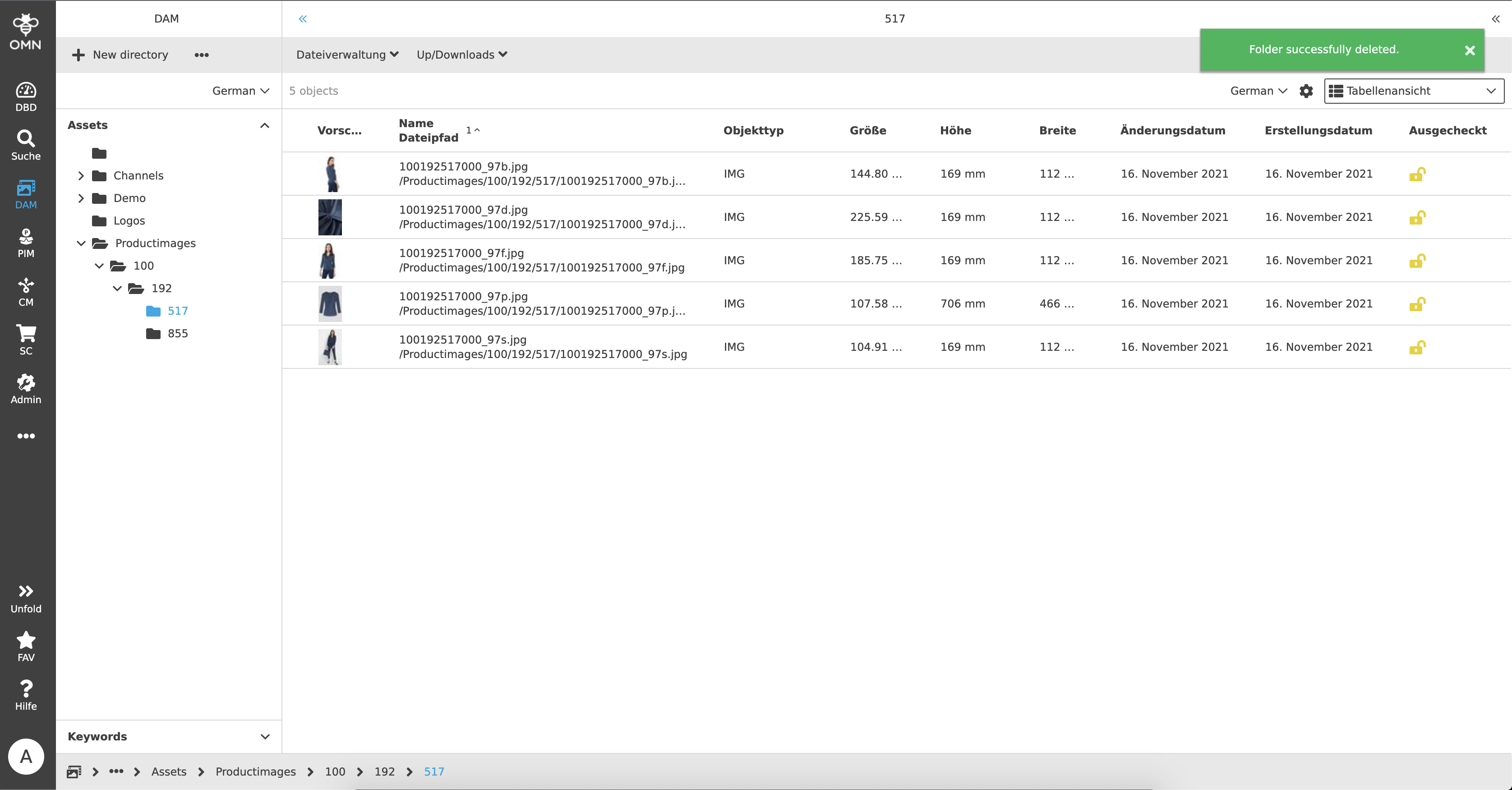The width and height of the screenshot is (1512, 790).
Task: Open the Admin settings module
Action: pos(26,389)
